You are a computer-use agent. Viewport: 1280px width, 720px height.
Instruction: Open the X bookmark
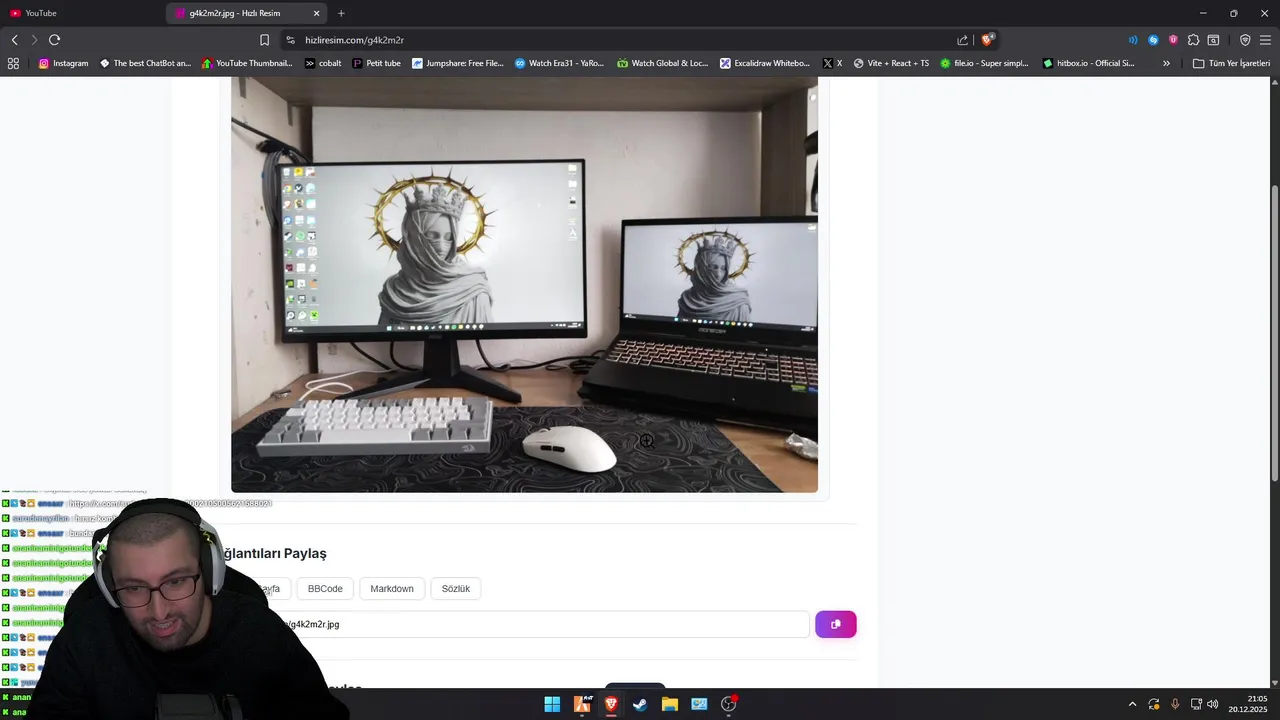[x=832, y=63]
